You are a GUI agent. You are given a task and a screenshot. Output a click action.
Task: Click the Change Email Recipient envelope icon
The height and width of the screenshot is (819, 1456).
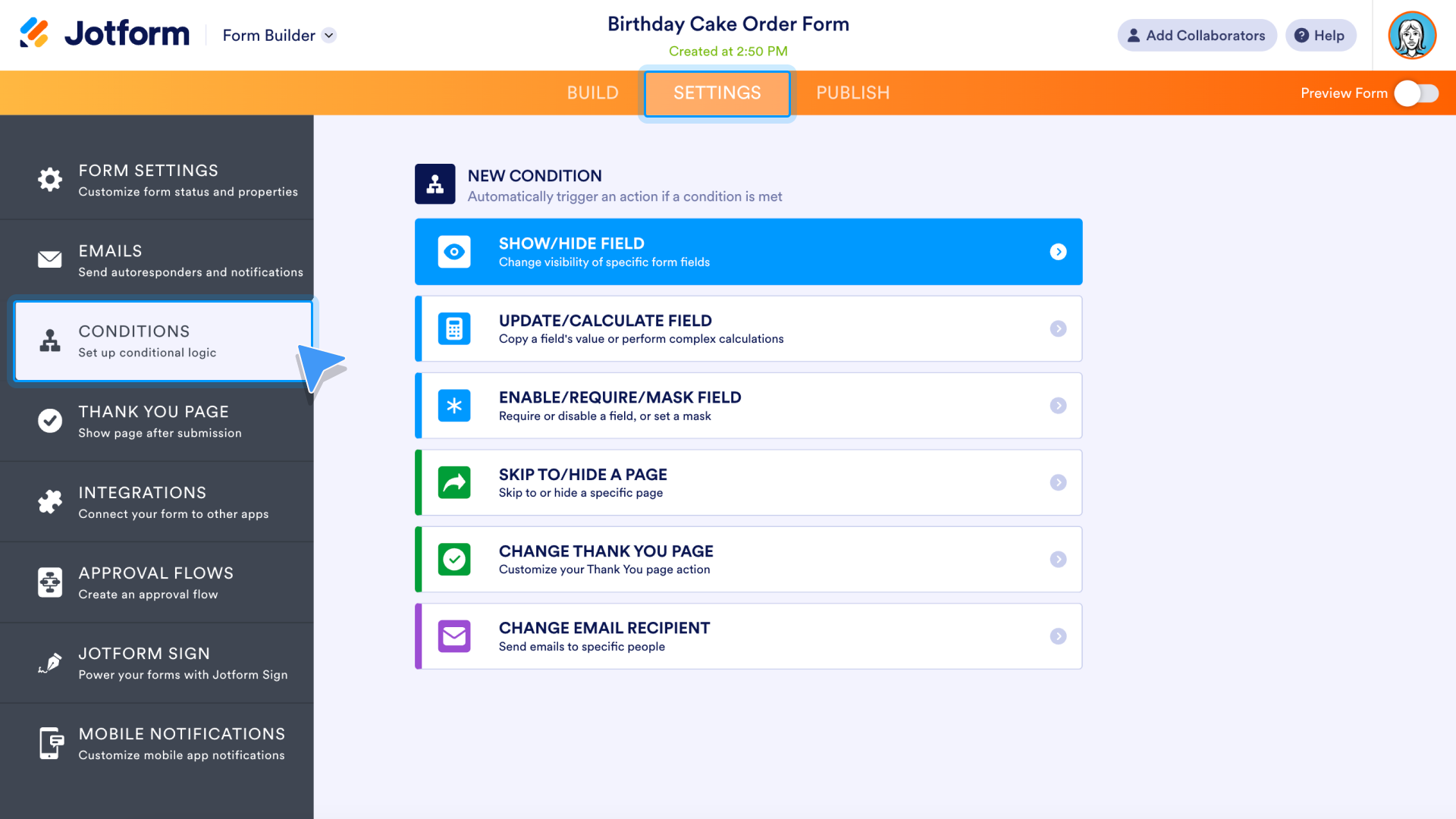pos(454,636)
